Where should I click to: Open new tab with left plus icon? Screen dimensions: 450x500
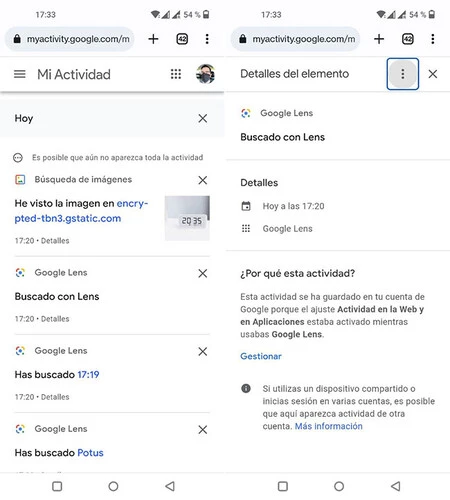pos(153,39)
